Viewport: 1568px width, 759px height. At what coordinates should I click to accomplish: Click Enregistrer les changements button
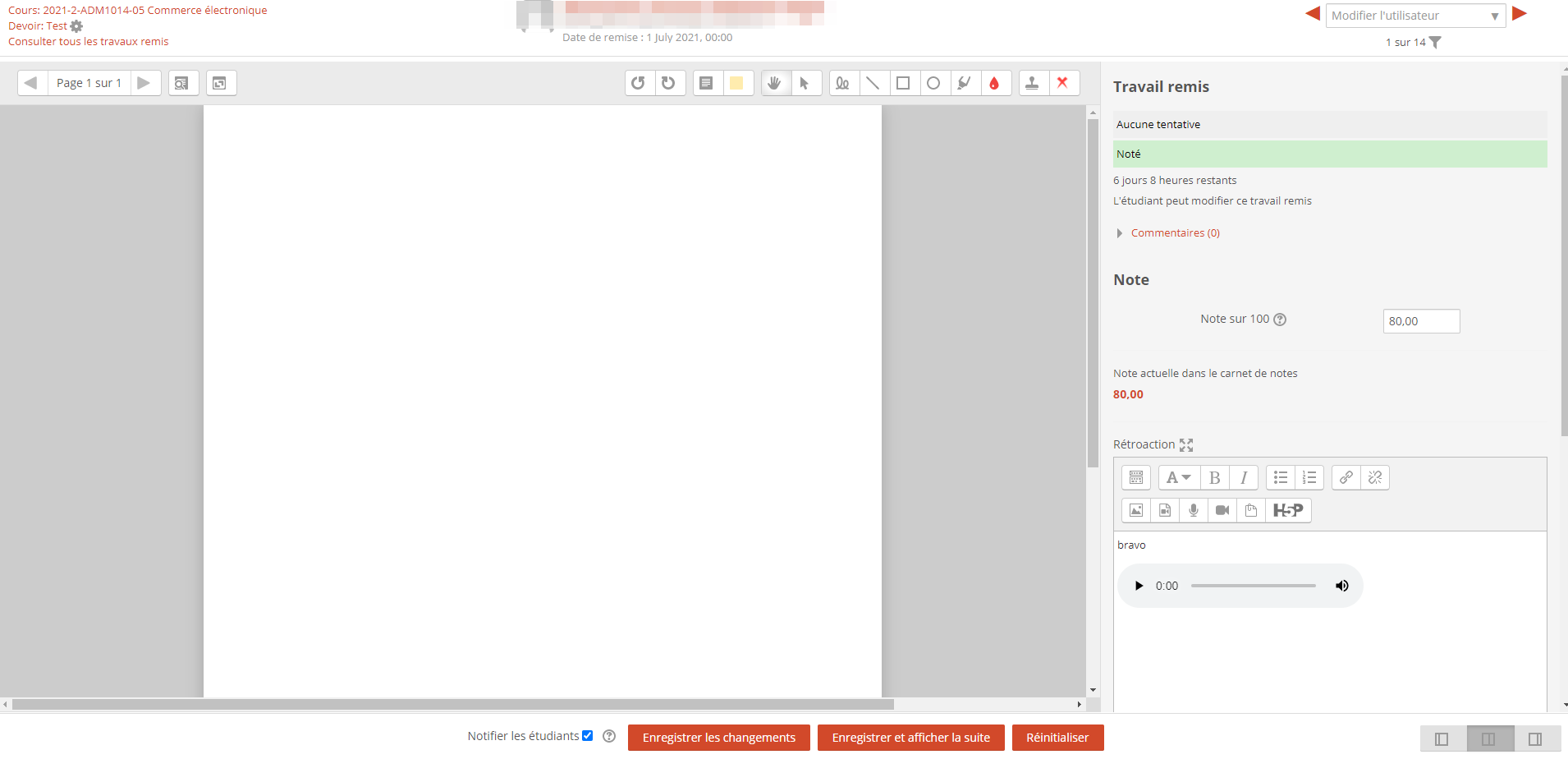pyautogui.click(x=718, y=738)
